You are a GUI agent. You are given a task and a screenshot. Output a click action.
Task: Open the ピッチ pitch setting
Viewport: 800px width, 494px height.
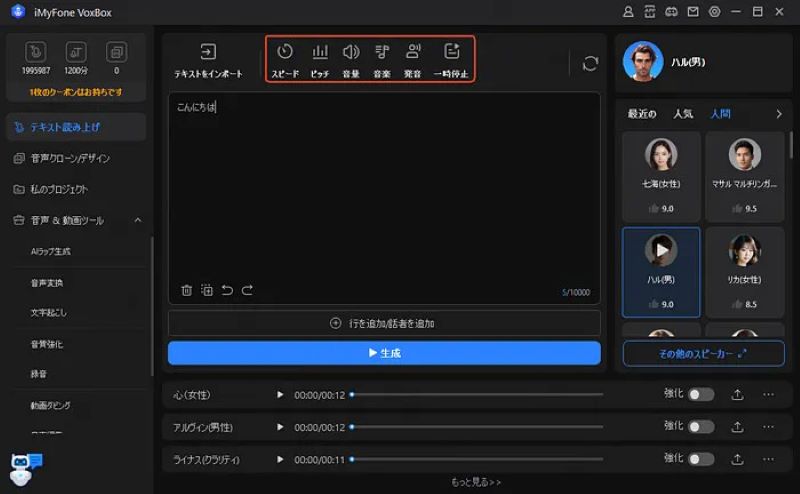click(x=320, y=60)
